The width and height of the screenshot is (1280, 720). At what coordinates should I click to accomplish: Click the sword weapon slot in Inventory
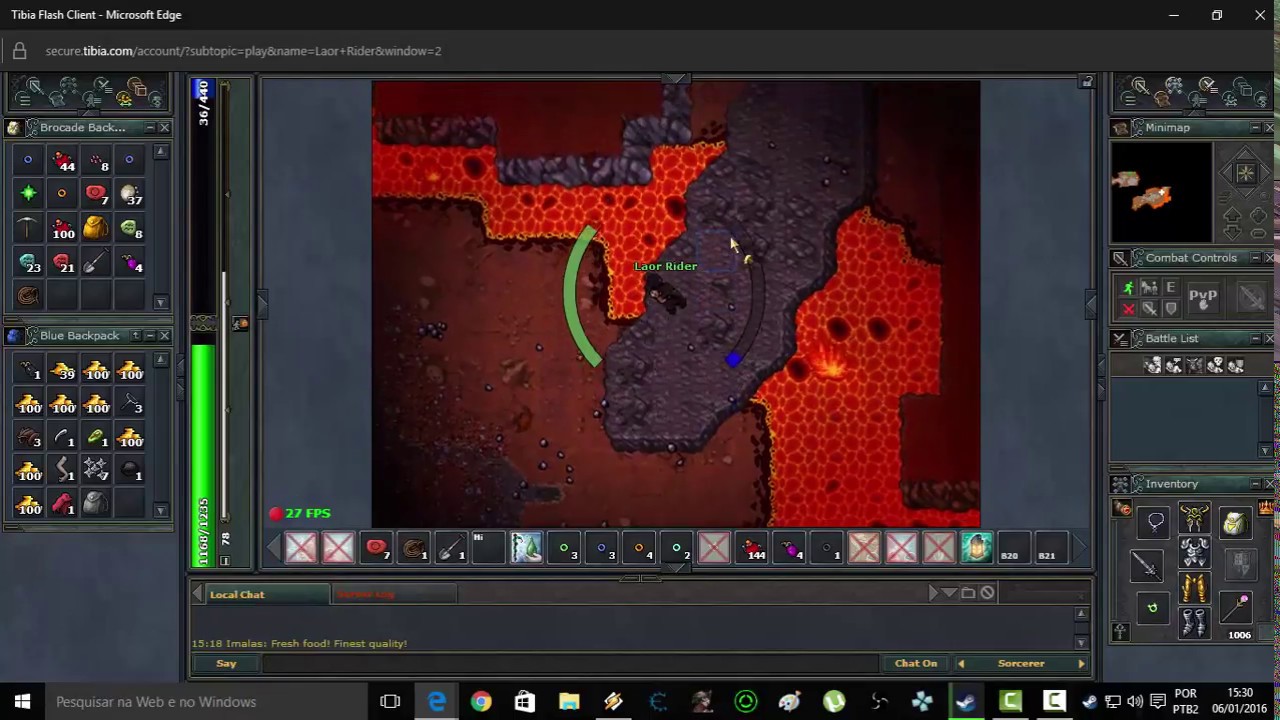click(x=1146, y=565)
